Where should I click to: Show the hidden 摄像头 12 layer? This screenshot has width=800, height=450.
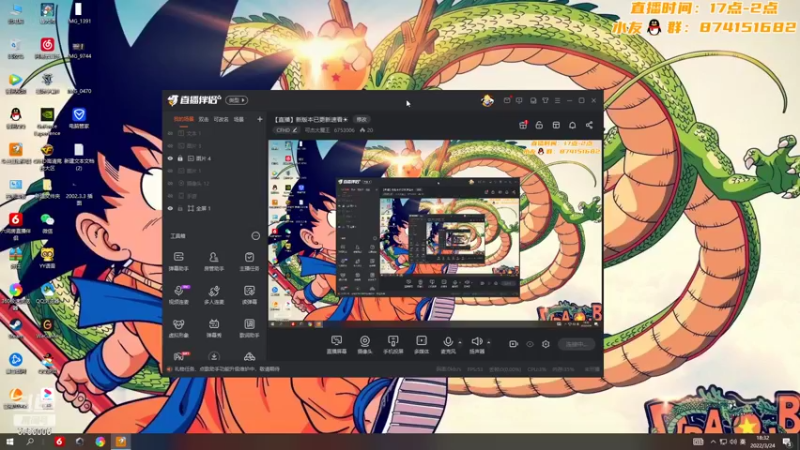click(x=170, y=183)
